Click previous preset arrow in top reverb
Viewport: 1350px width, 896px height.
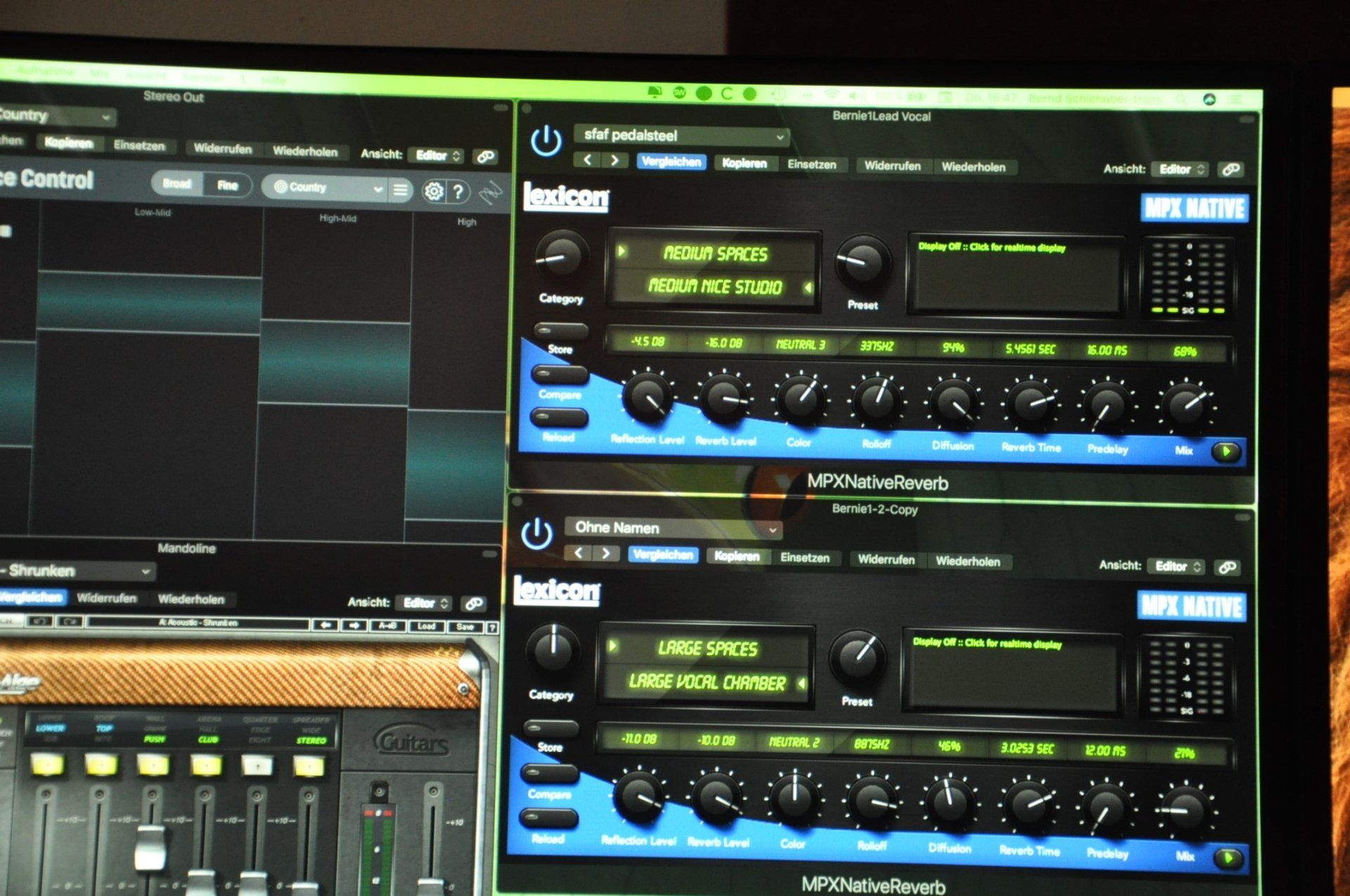[587, 160]
